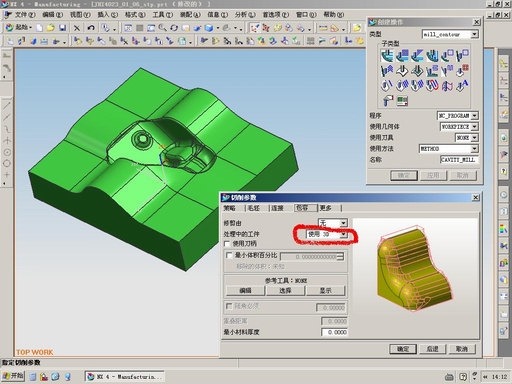Click the 名称 CAVITY_MILL input field

click(459, 160)
